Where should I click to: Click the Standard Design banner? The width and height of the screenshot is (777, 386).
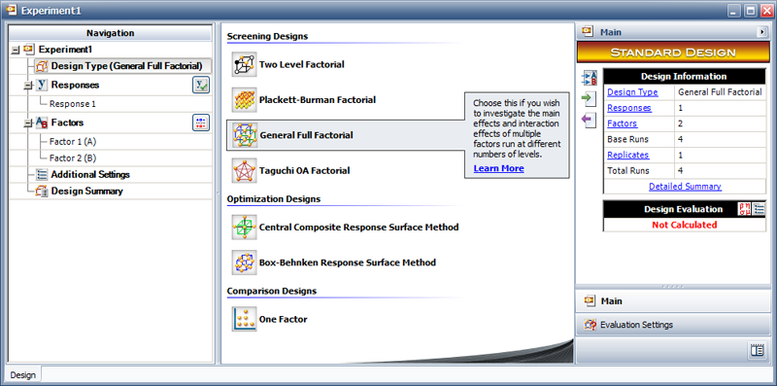coord(673,53)
